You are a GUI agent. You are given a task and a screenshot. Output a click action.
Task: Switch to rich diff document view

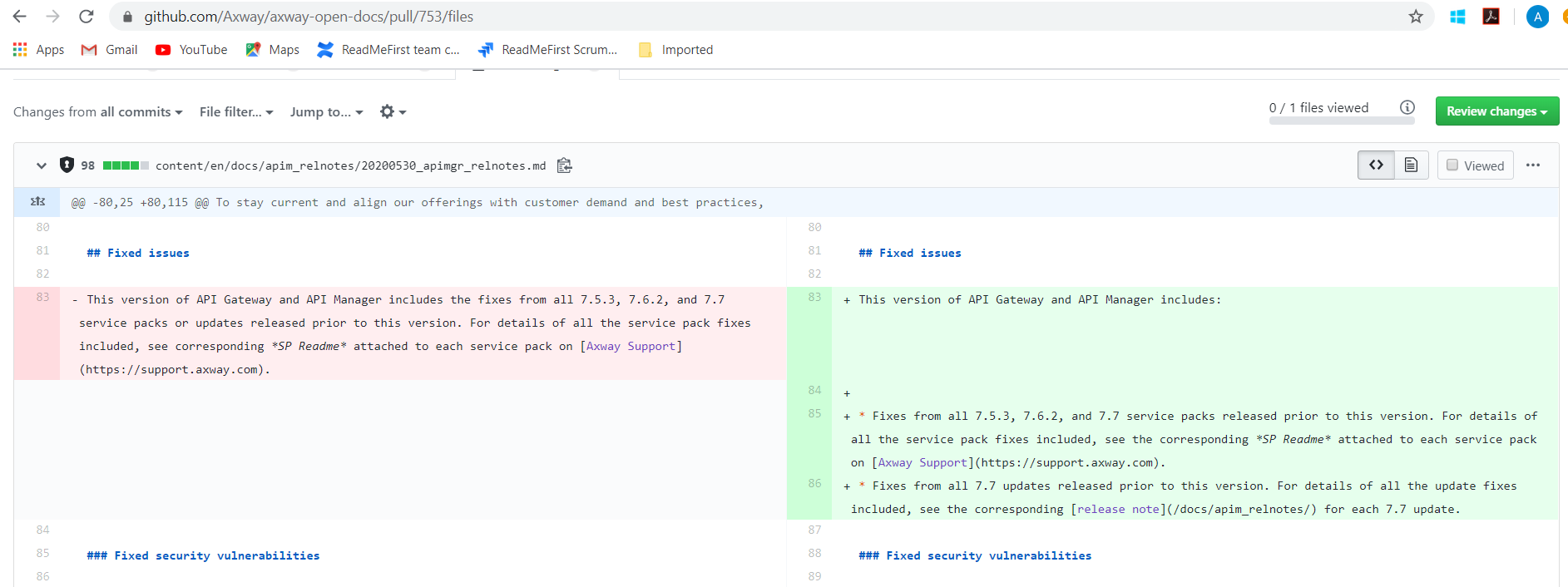(x=1411, y=165)
